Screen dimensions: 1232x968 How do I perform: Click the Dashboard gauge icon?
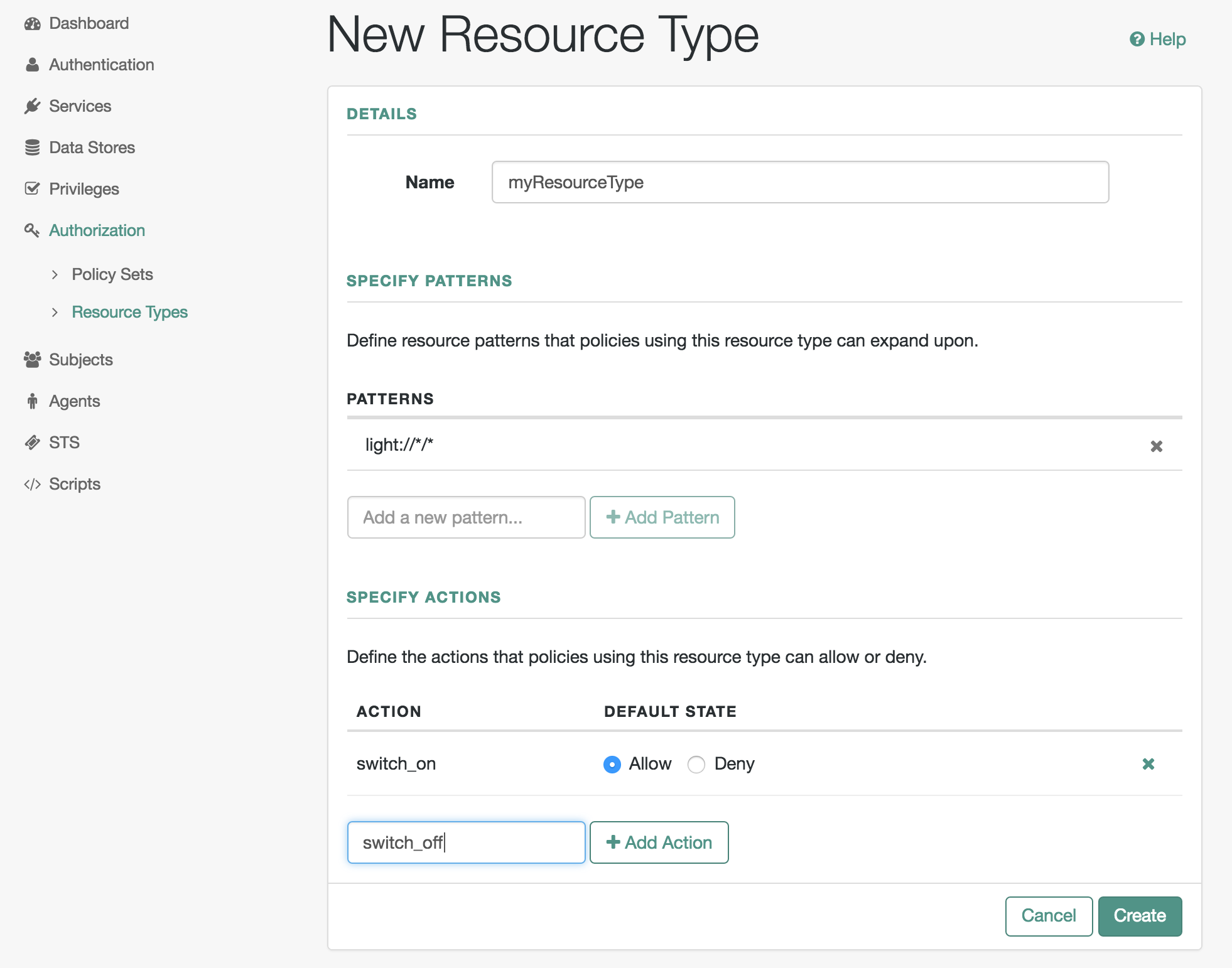click(33, 24)
